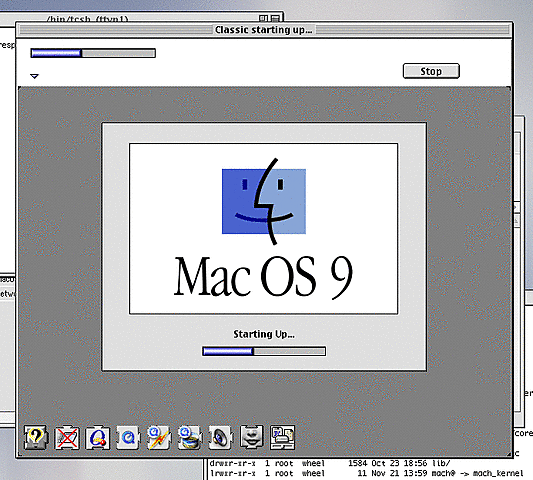
Task: Click the Mac OS 9 Finder face logo
Action: (264, 201)
